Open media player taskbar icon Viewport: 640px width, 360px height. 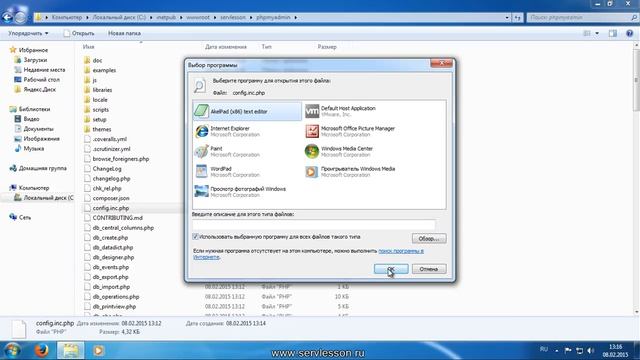pos(98,350)
